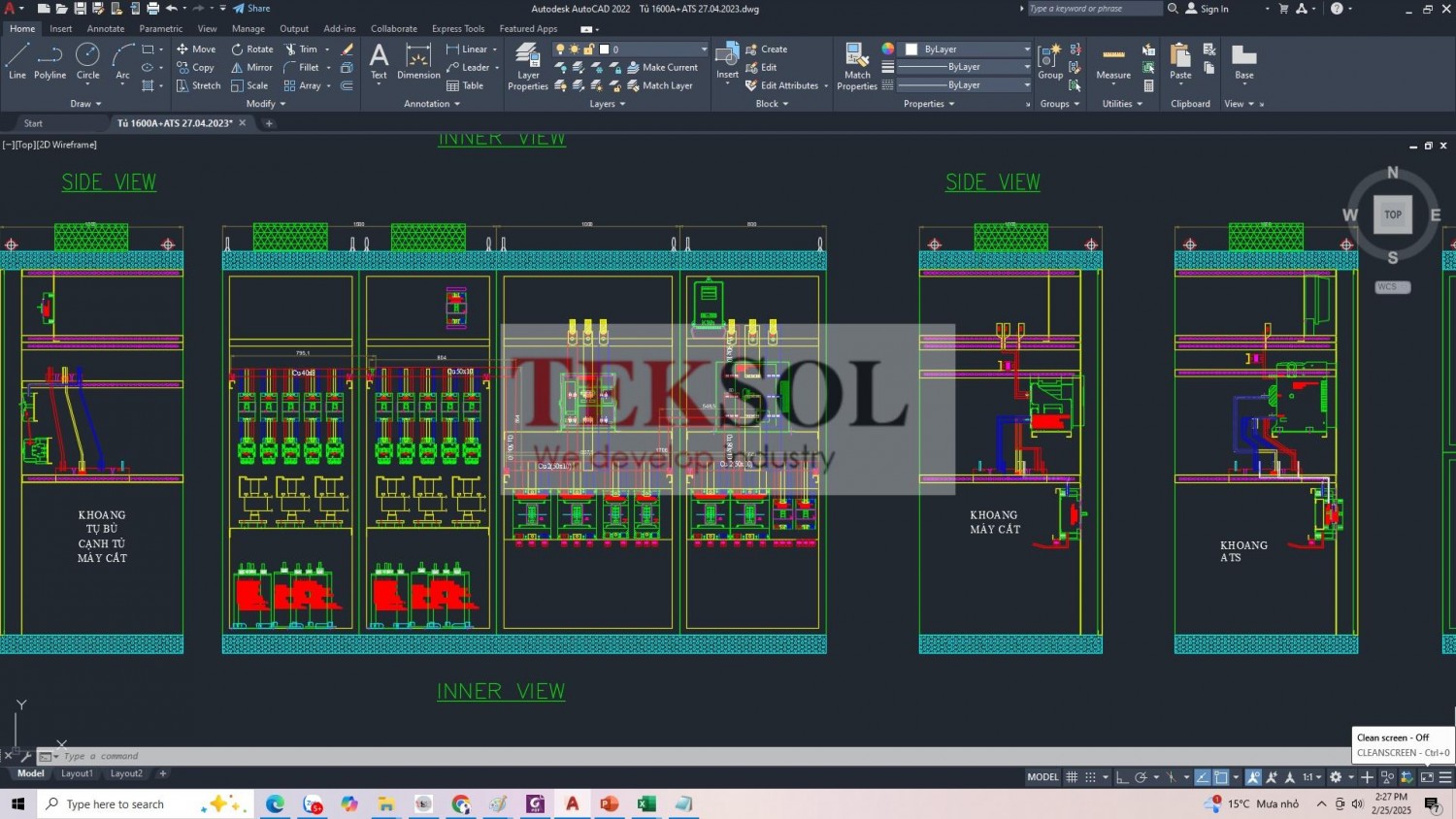Activate the Circle tool
1456x819 pixels.
coord(87,61)
